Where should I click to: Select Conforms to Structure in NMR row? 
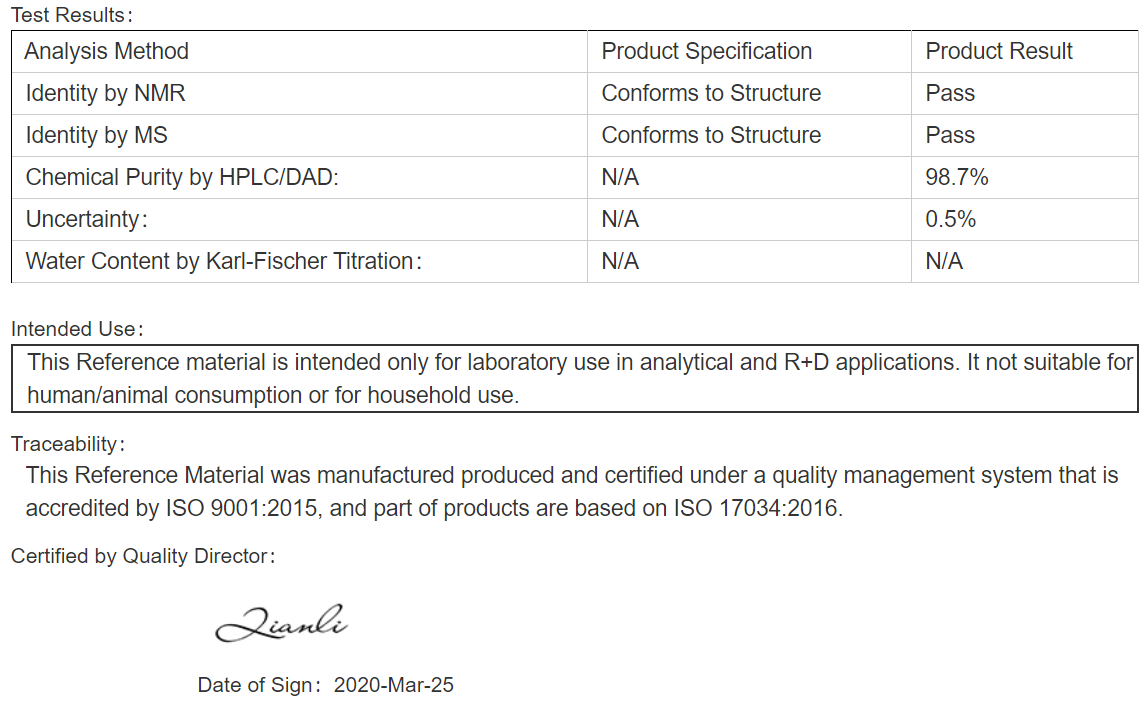pos(711,93)
